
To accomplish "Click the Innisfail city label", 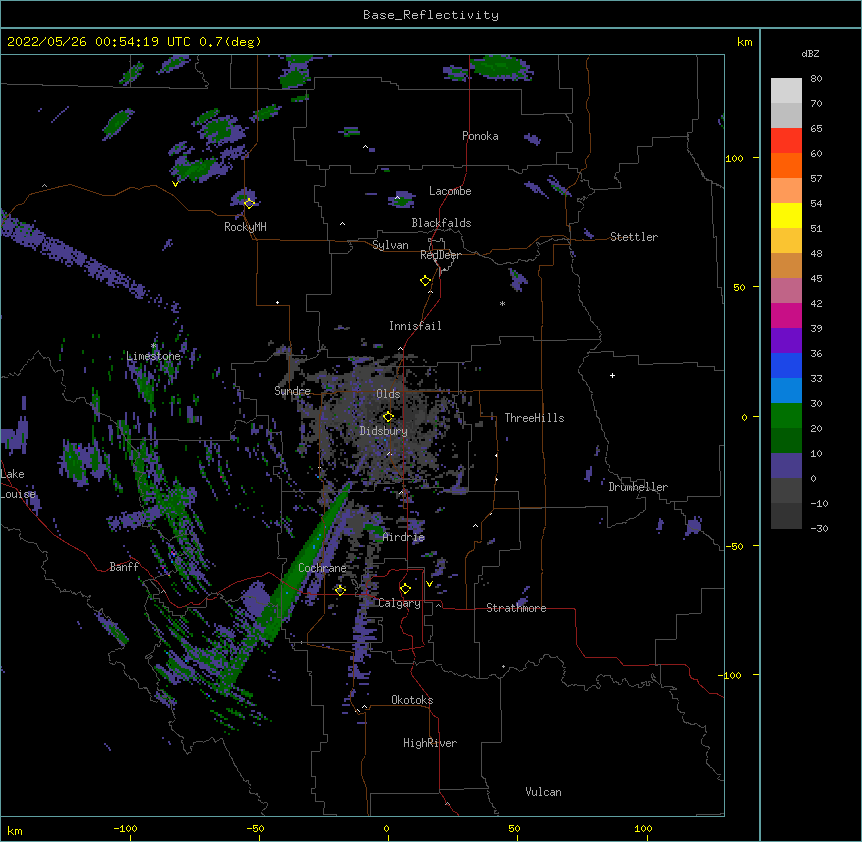I will click(x=415, y=326).
